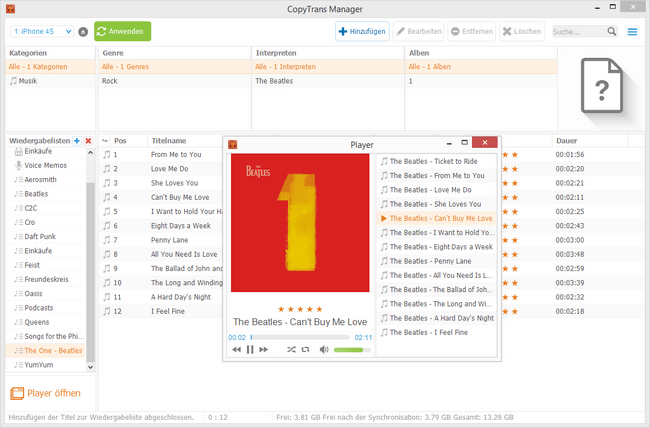
Task: Select the Beatles playlist
Action: (x=46, y=194)
